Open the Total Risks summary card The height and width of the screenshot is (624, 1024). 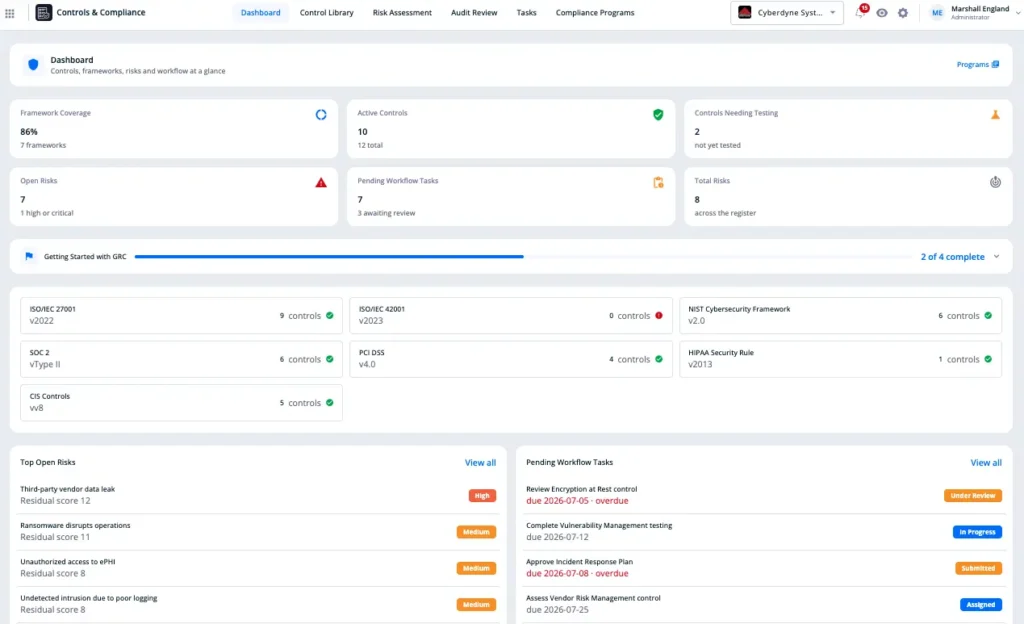coord(848,196)
